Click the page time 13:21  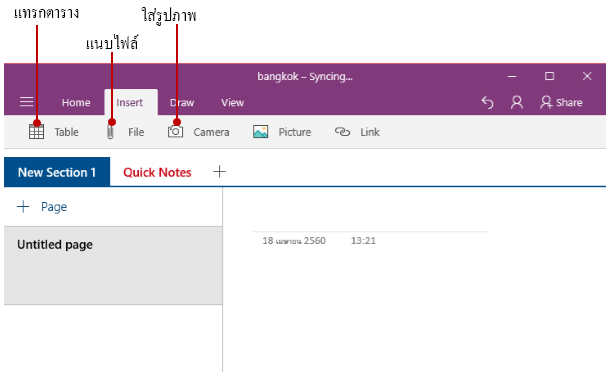tap(363, 241)
